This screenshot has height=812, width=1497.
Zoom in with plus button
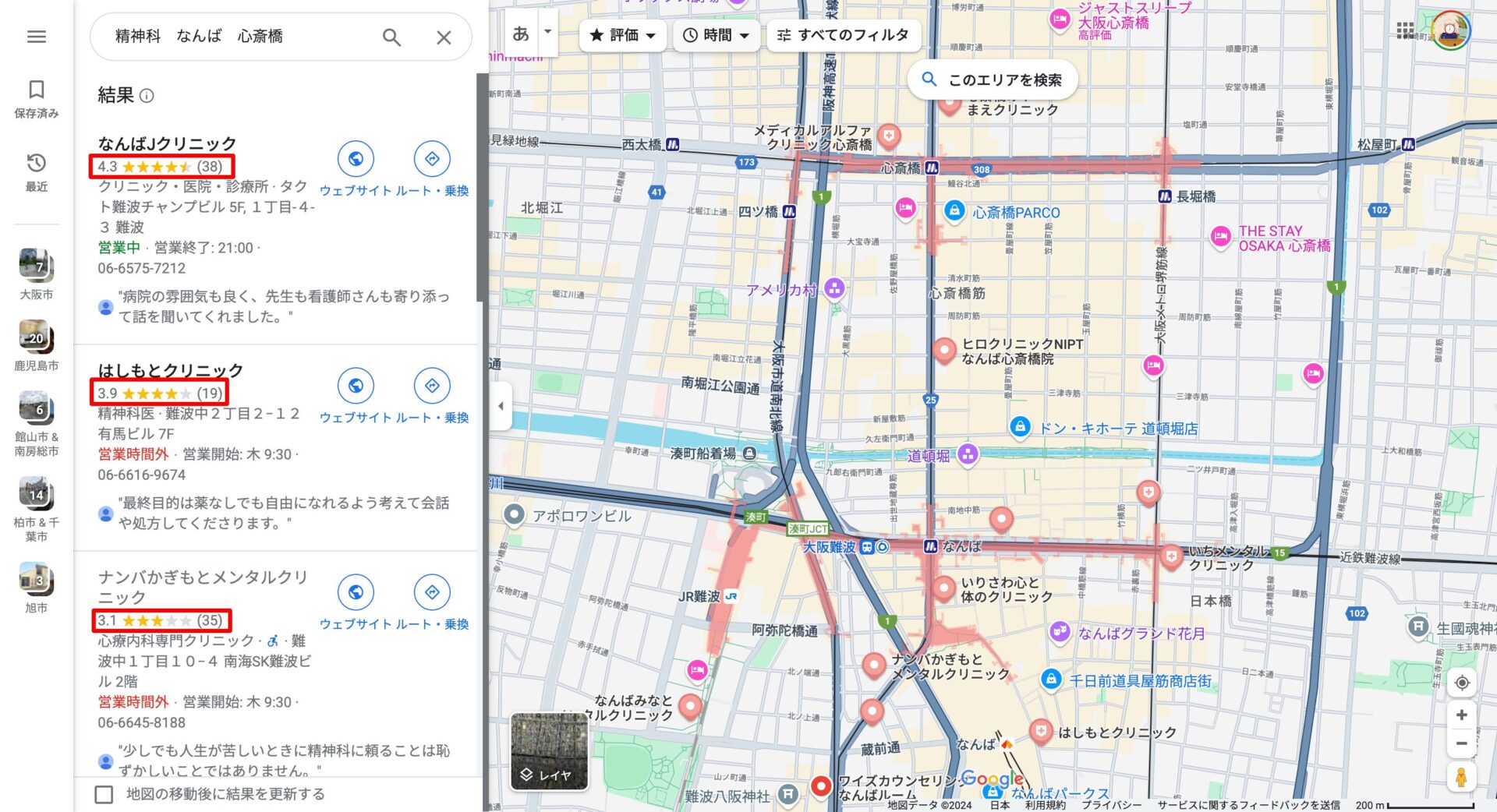tap(1462, 715)
